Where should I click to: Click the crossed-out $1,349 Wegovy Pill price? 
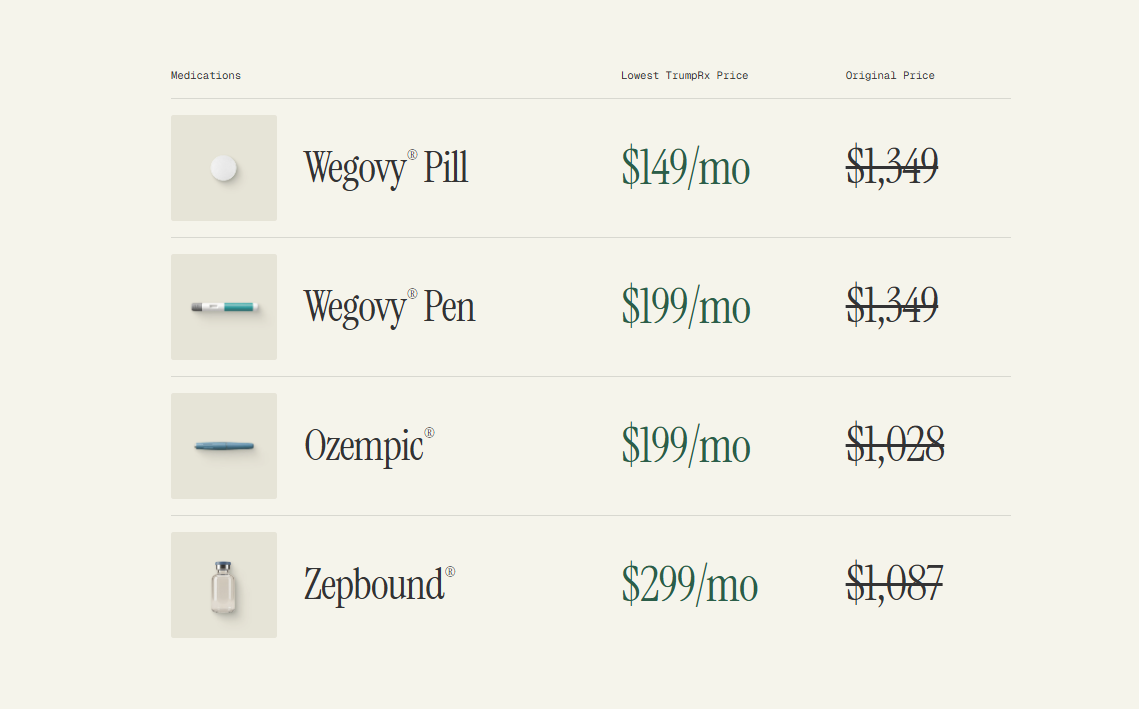pyautogui.click(x=892, y=166)
